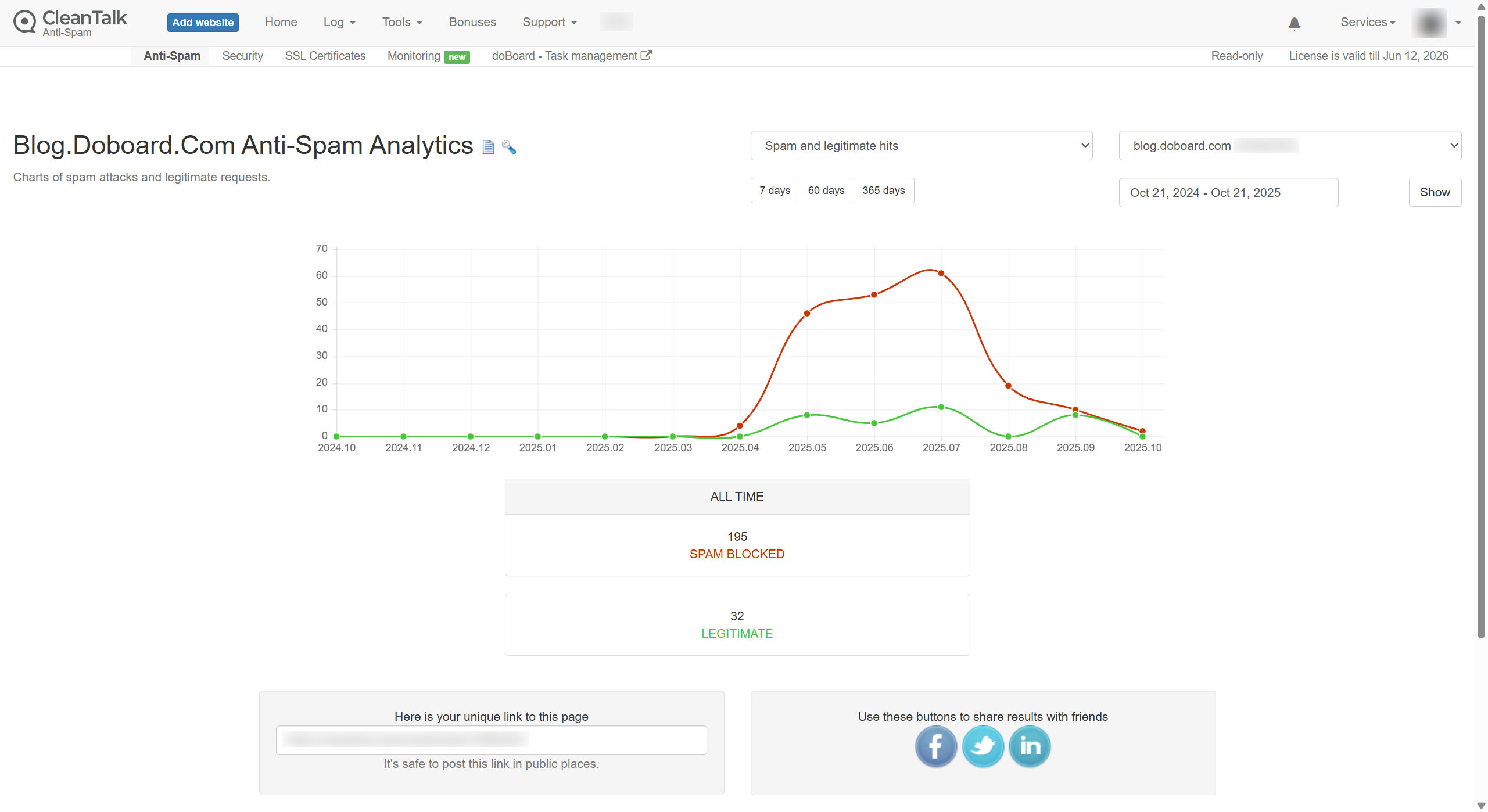The image size is (1488, 812).
Task: Switch to the Security tab
Action: (242, 56)
